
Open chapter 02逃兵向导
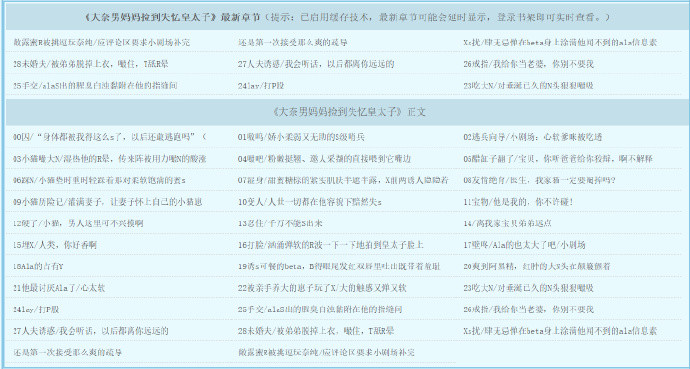(532, 137)
